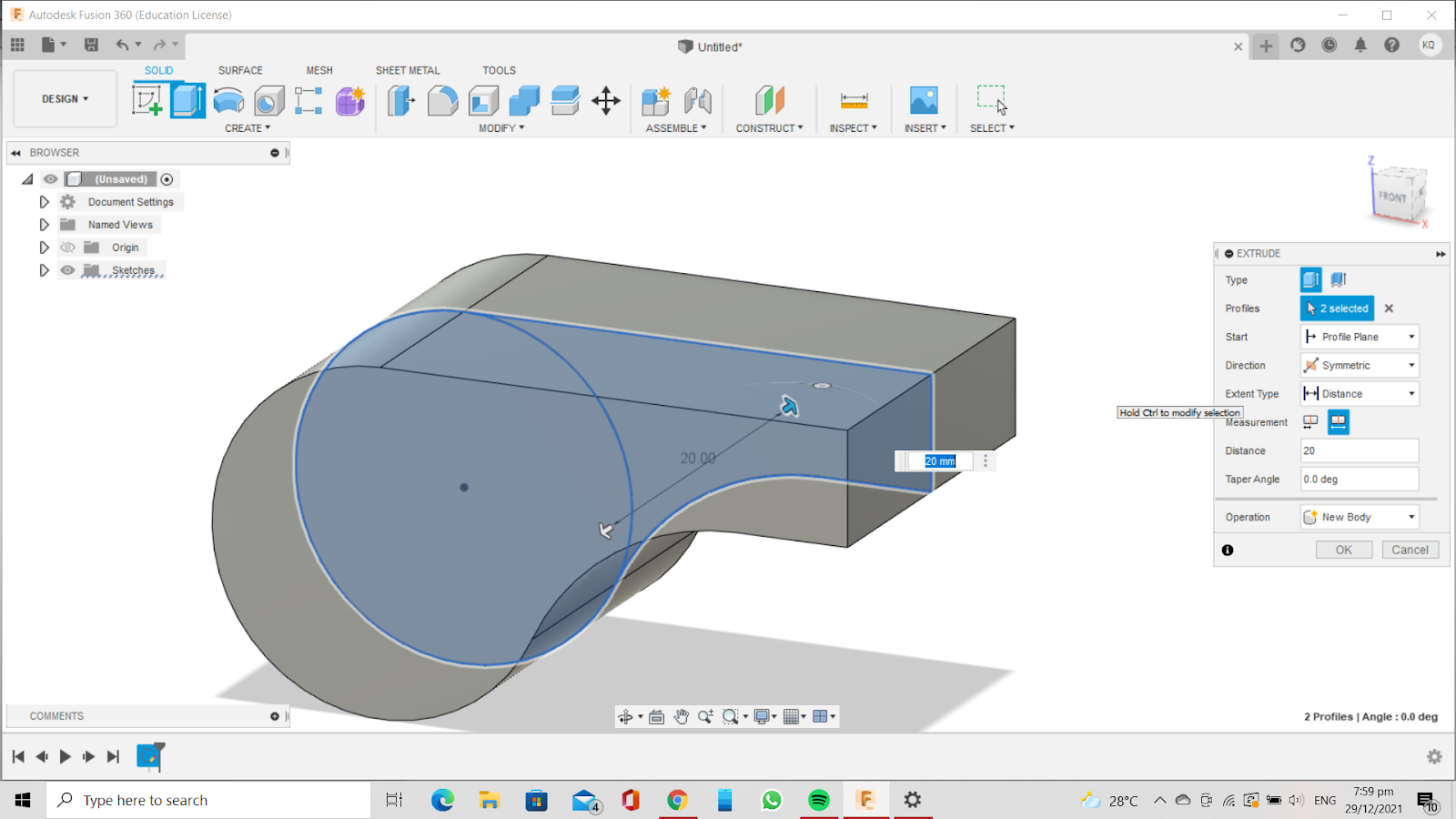Image resolution: width=1456 pixels, height=819 pixels.
Task: Cancel the Extrude dialog
Action: tap(1410, 550)
